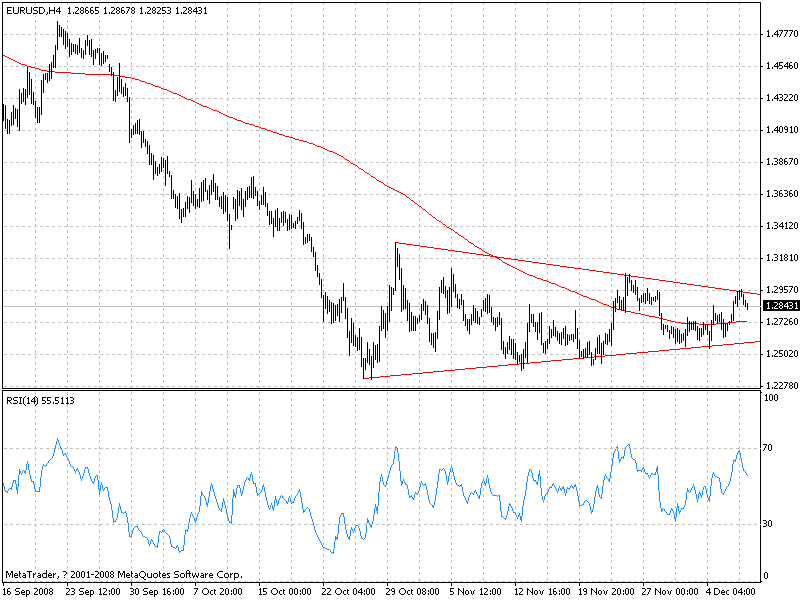Click the 5 Nov 12:00 time label
Image resolution: width=800 pixels, height=600 pixels.
point(476,592)
